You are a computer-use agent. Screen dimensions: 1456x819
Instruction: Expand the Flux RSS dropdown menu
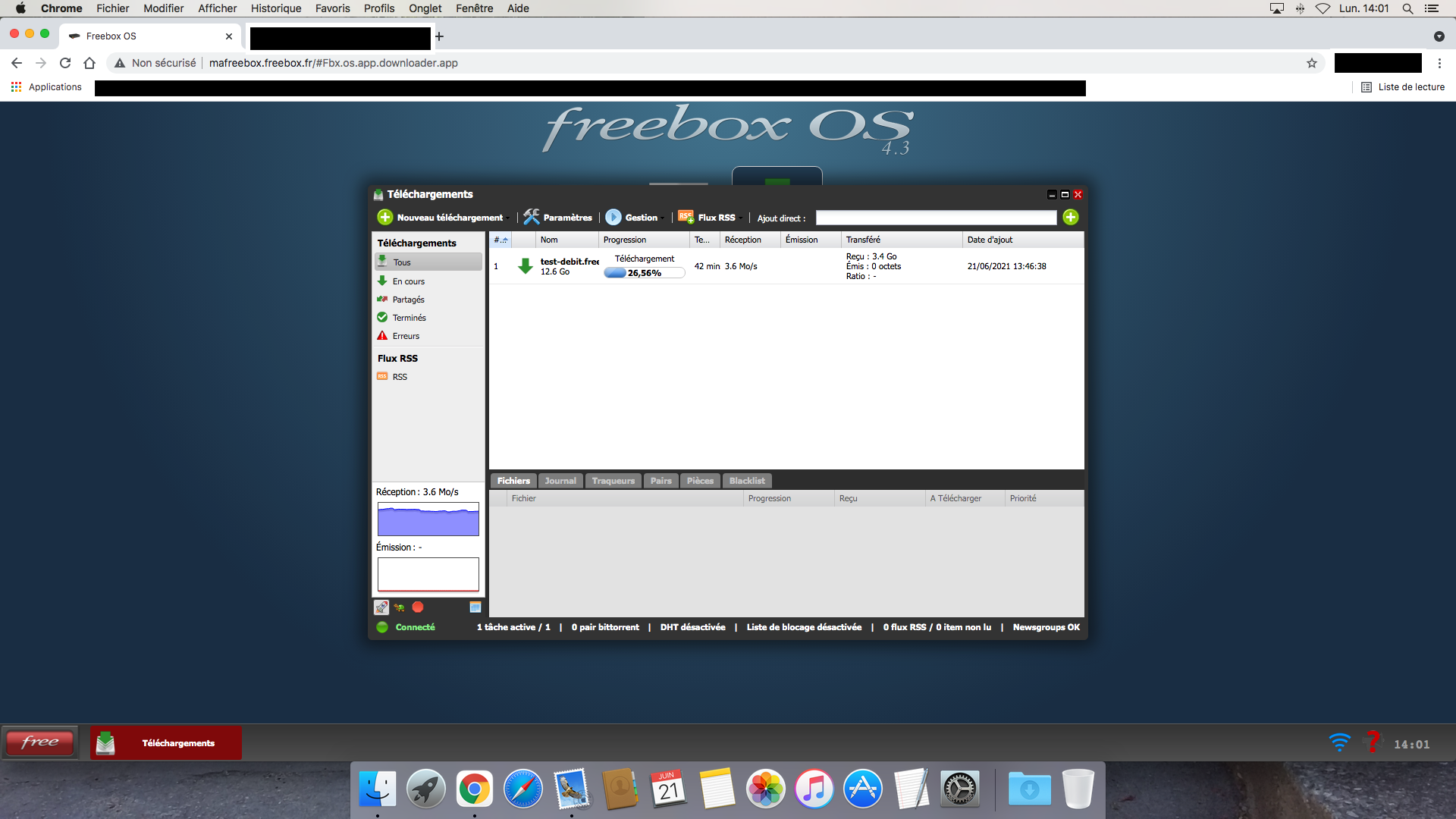tap(740, 218)
